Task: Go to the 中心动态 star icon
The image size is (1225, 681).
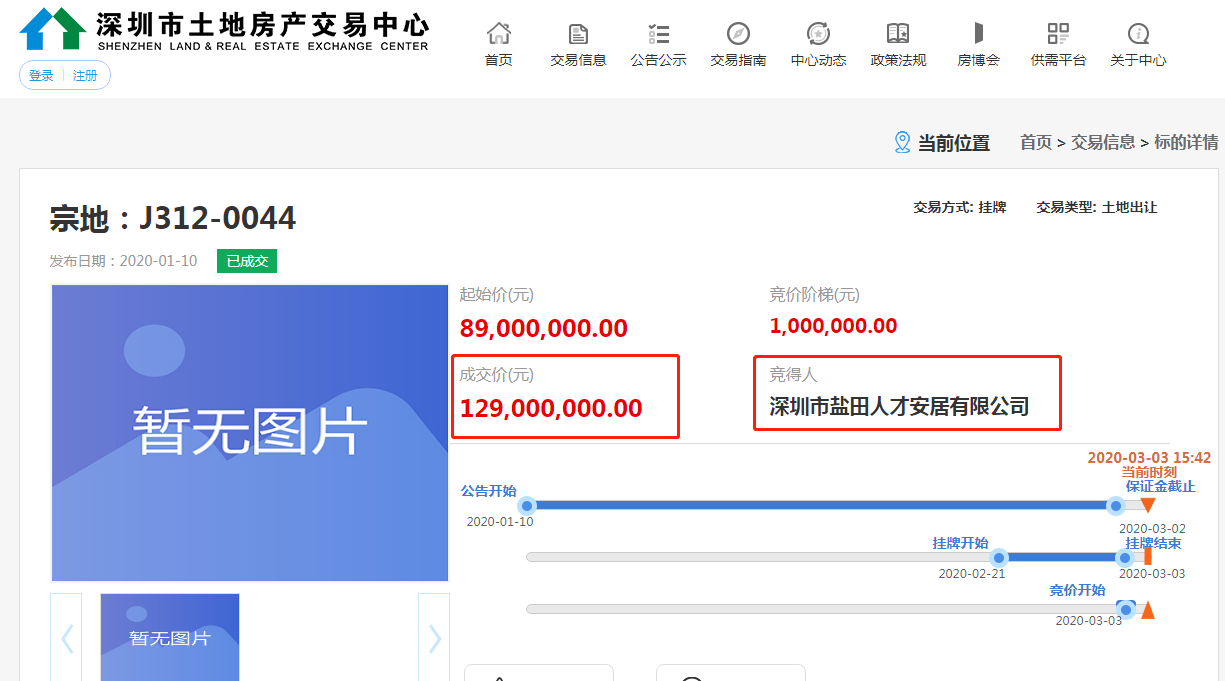Action: [818, 33]
